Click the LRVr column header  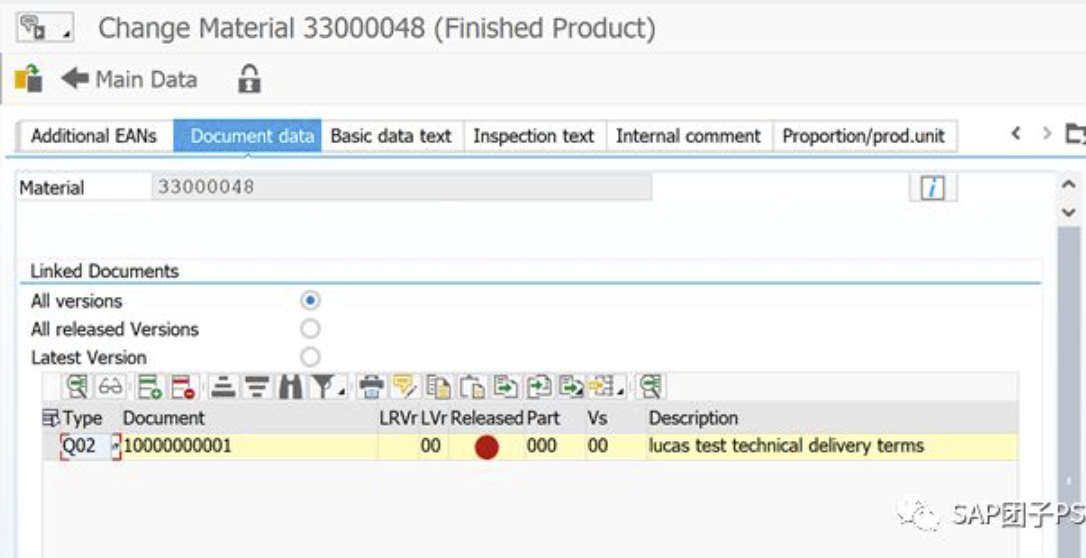(398, 418)
